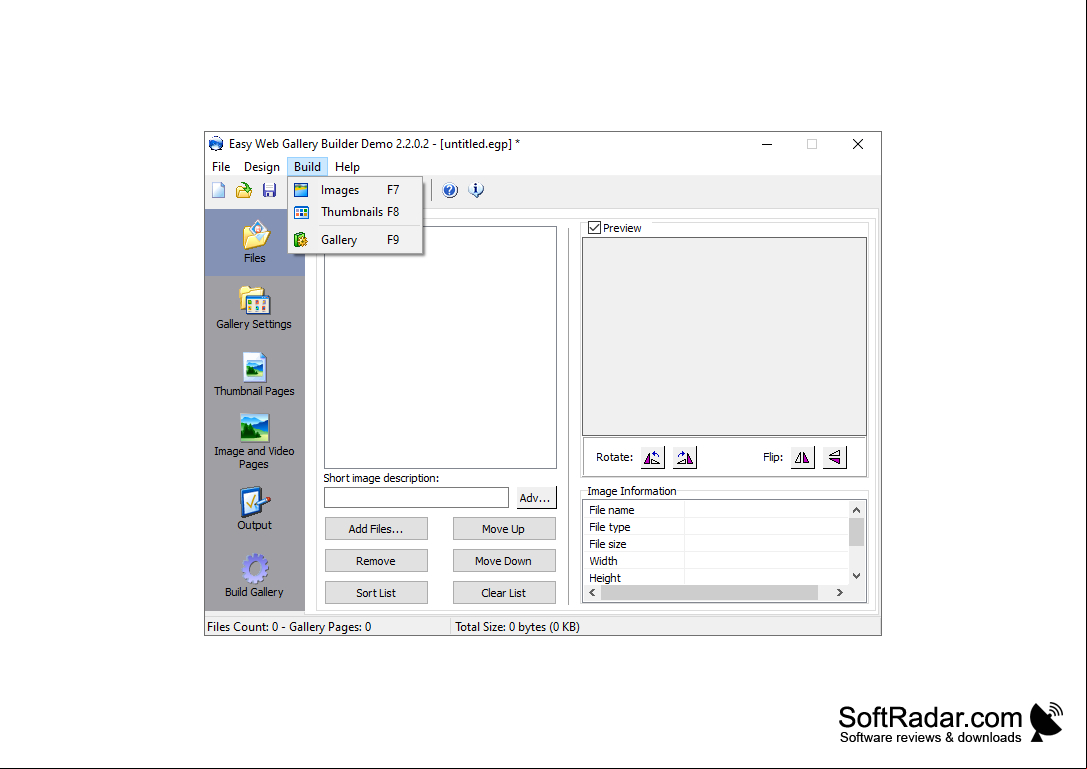Click the Images icon in Build menu

[302, 190]
